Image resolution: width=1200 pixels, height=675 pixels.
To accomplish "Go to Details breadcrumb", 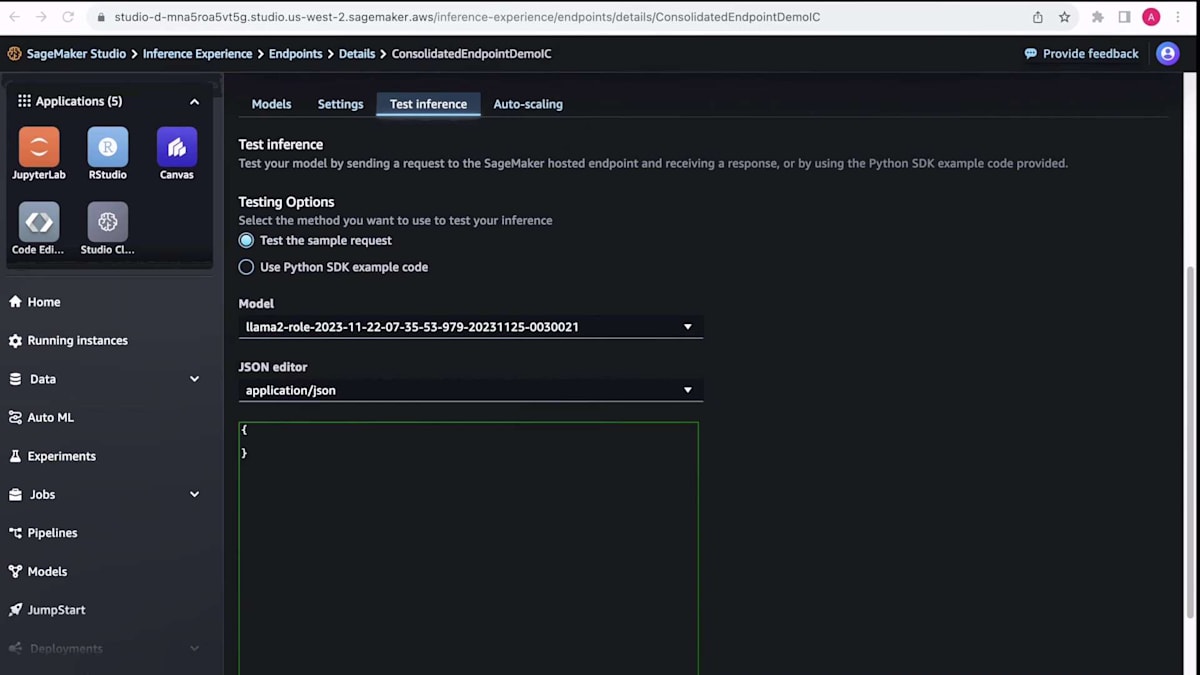I will pyautogui.click(x=357, y=54).
